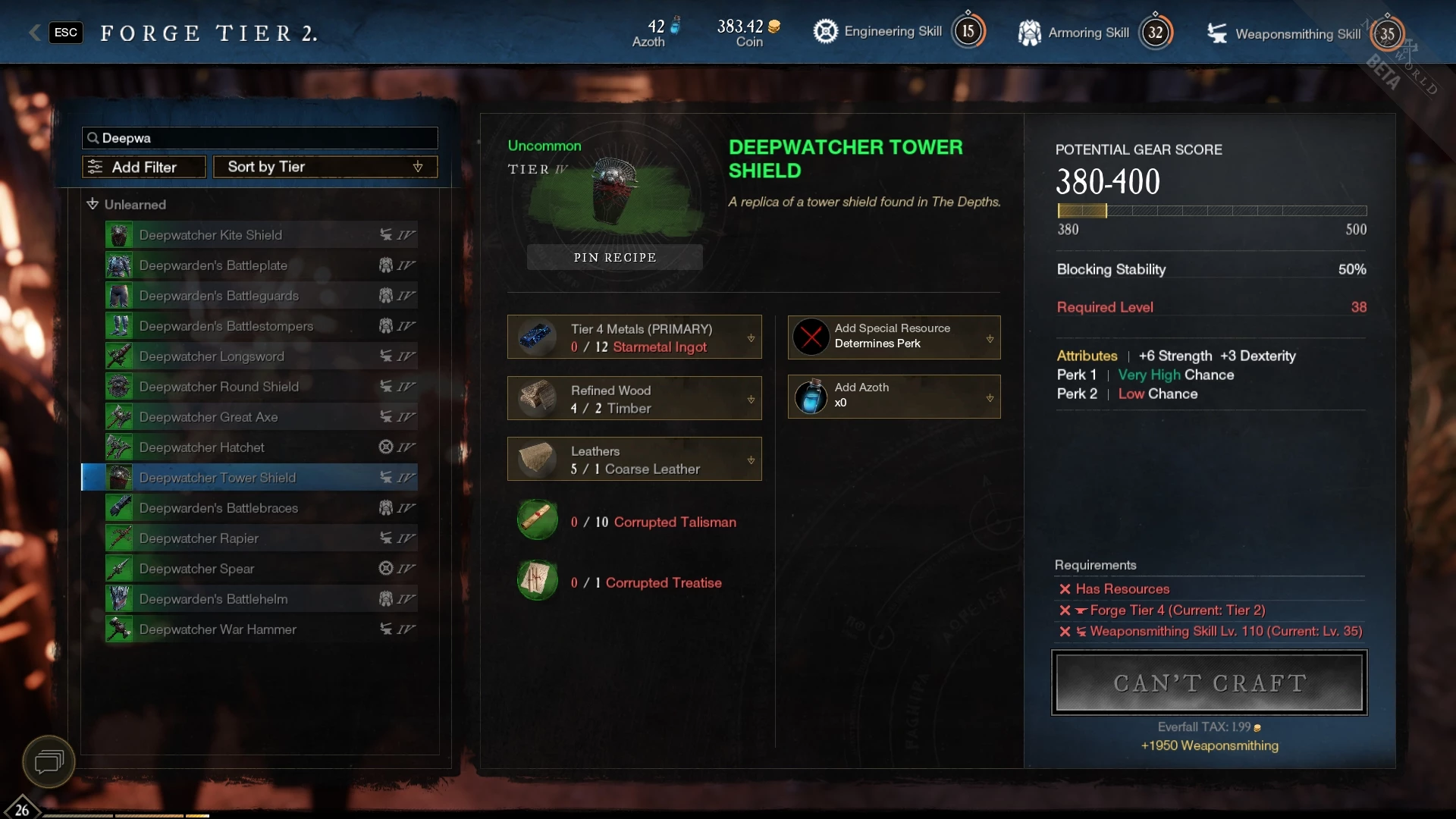Click the PIN RECIPE button

pos(615,257)
